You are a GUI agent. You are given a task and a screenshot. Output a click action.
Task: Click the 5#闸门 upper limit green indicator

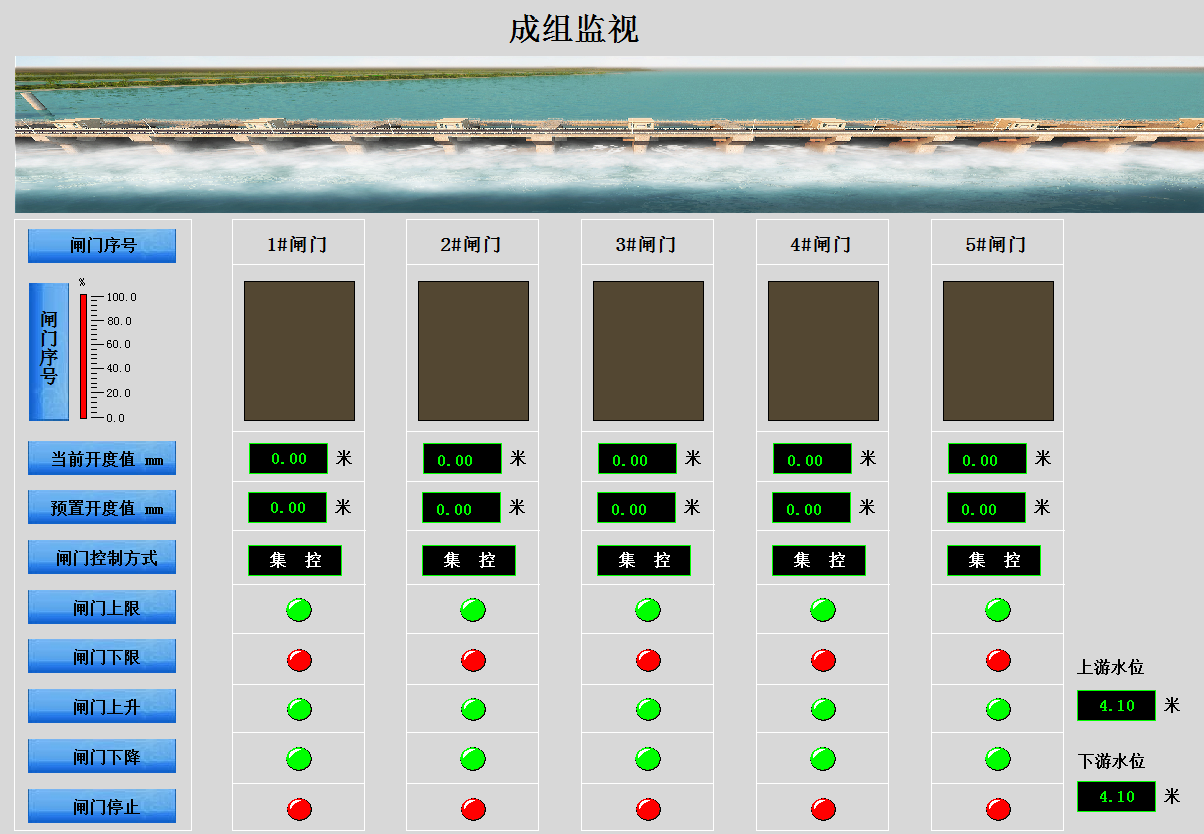pos(998,609)
